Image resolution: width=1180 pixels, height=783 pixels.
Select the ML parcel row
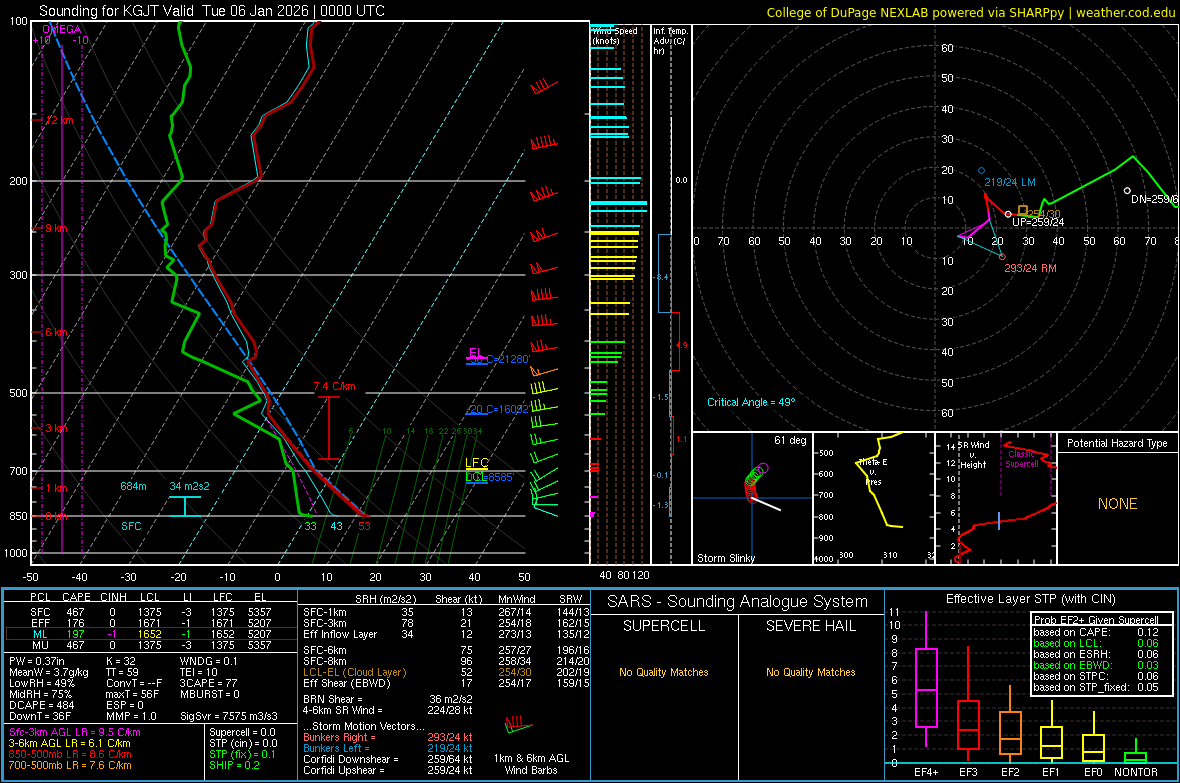[151, 634]
